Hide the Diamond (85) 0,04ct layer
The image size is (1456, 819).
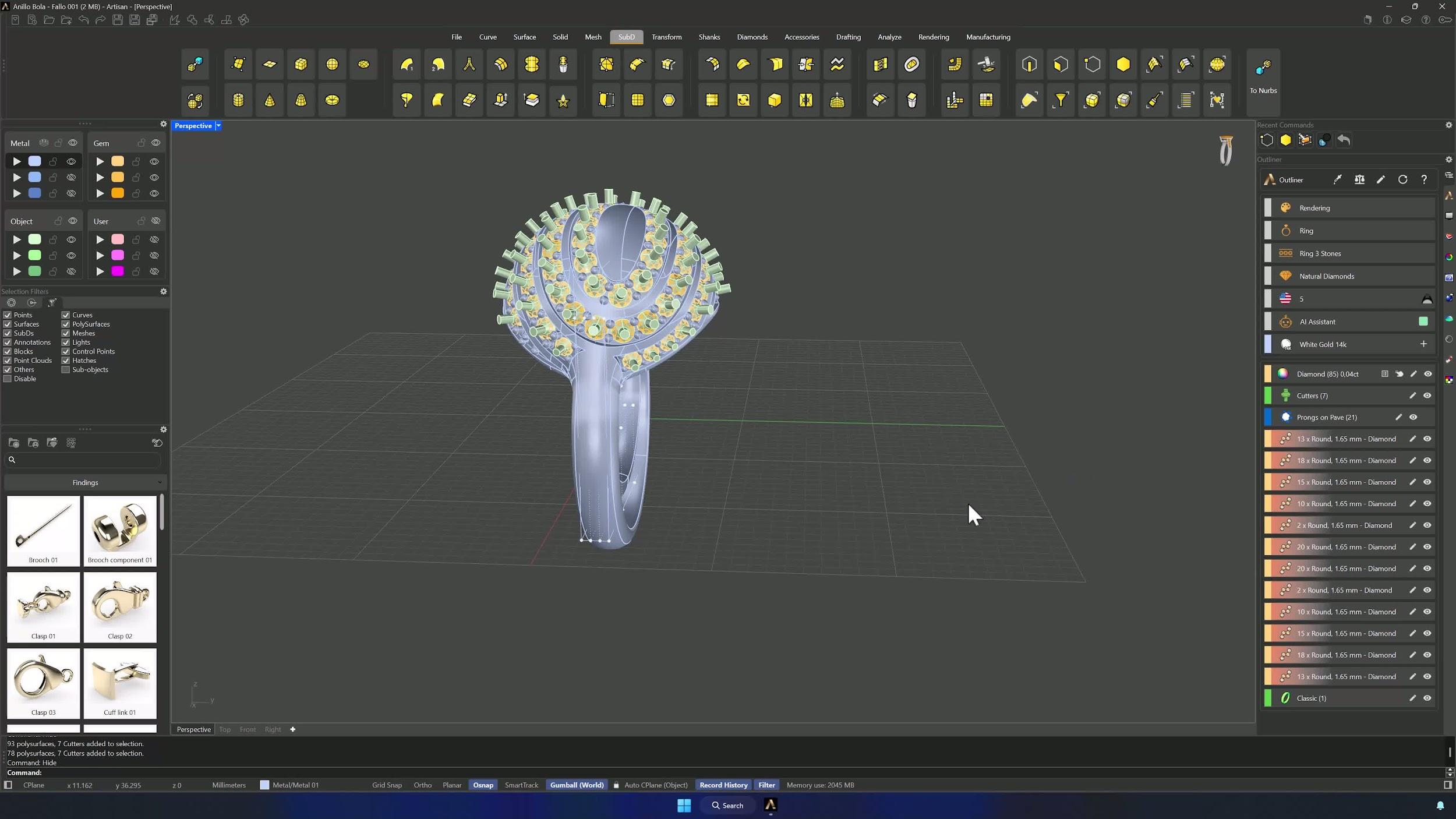1427,375
